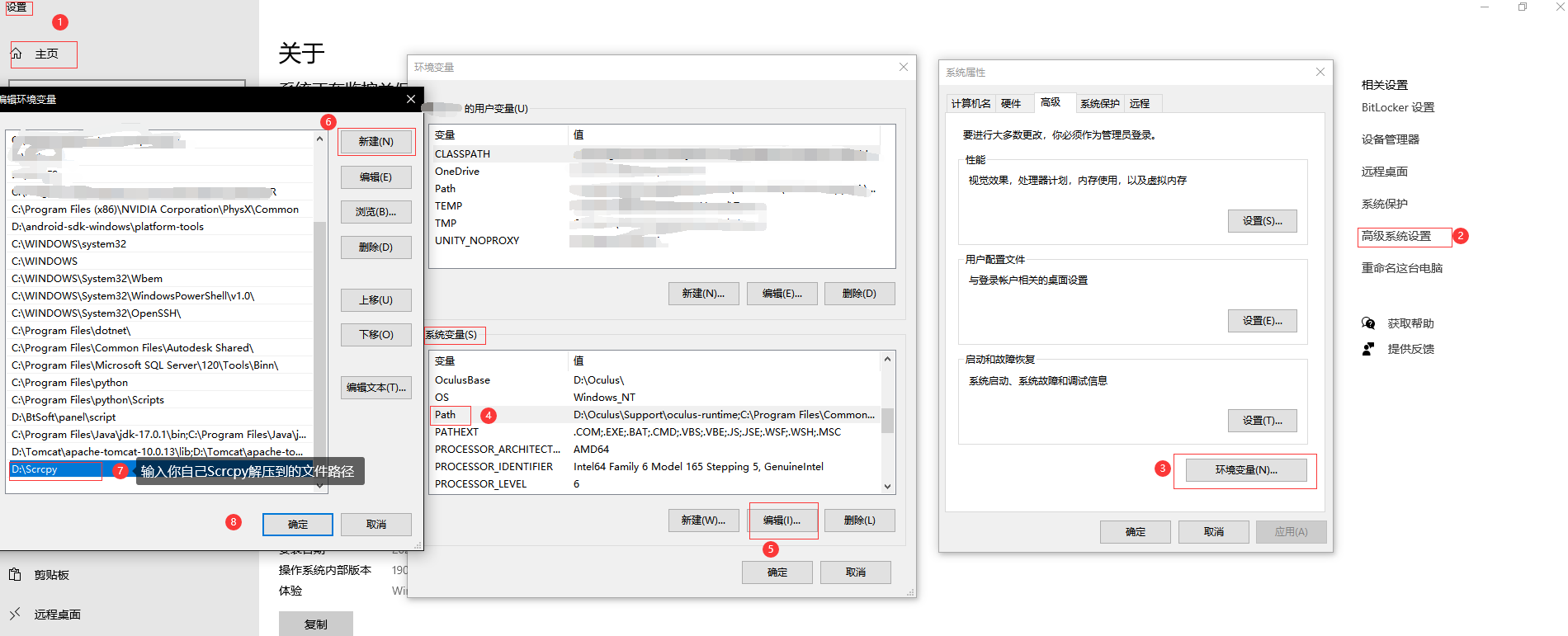The height and width of the screenshot is (636, 1568).
Task: Click the 环境变量(N)... button
Action: [x=1246, y=470]
